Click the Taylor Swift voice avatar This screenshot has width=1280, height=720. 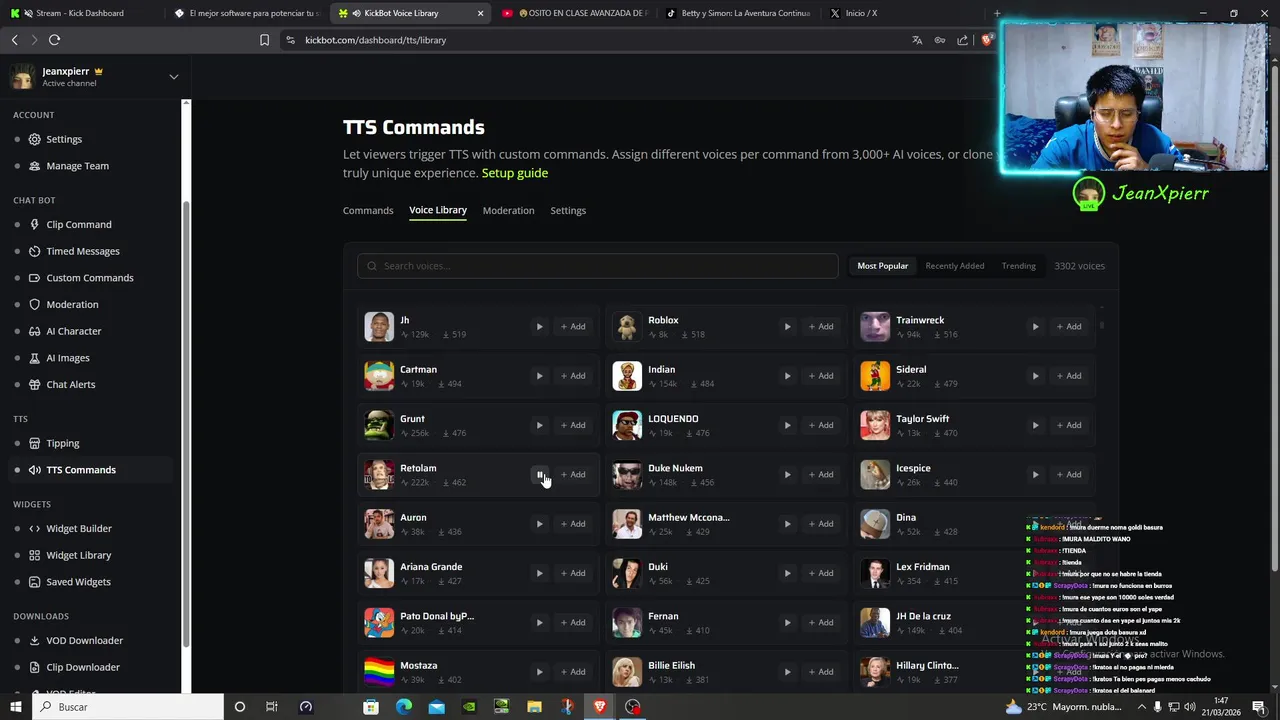875,425
